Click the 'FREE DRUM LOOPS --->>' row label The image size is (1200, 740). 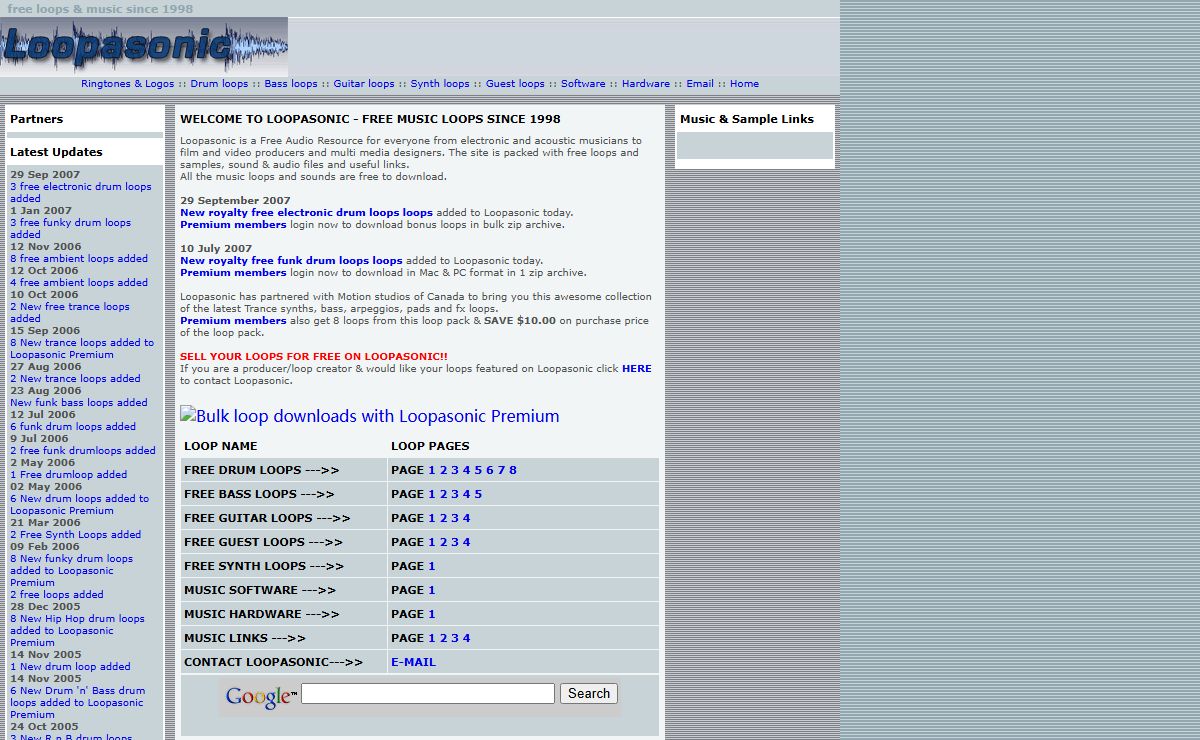(x=262, y=470)
